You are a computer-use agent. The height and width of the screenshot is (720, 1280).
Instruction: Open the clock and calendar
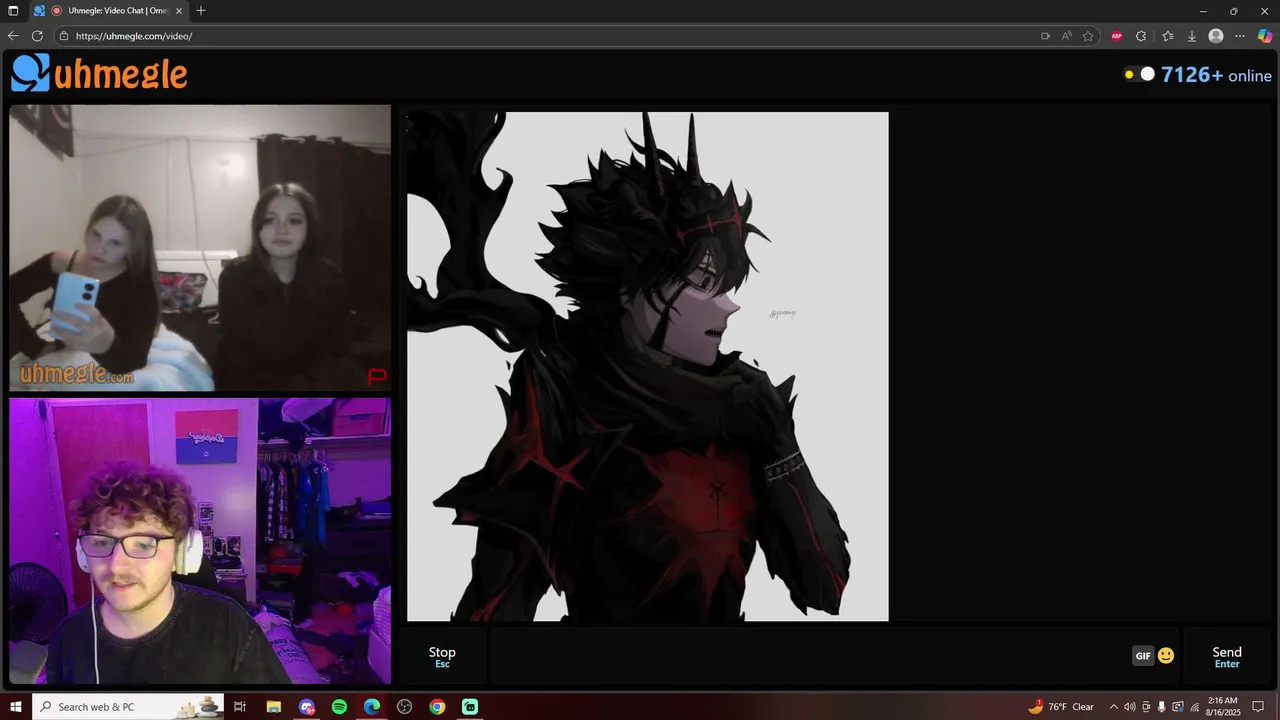coord(1223,707)
